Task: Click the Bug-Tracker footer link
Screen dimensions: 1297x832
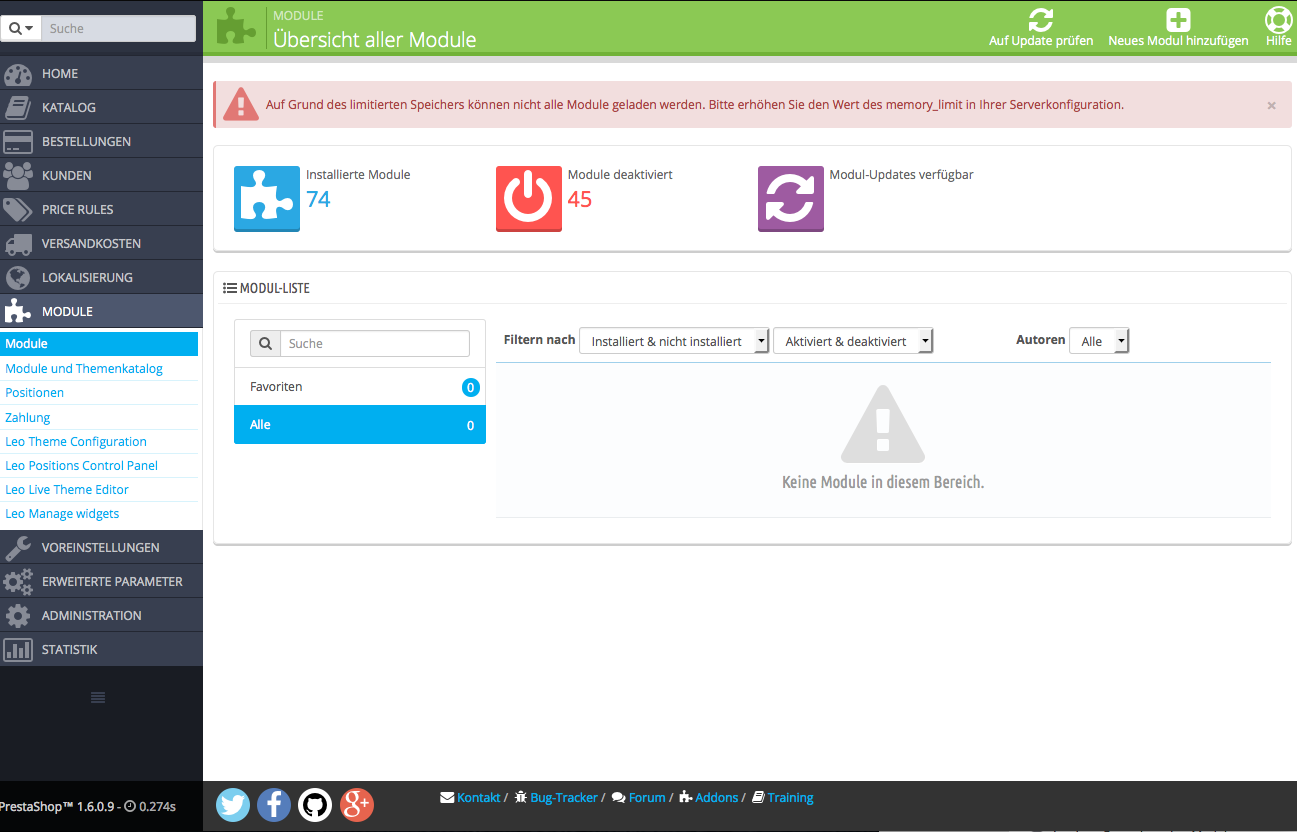Action: pos(564,798)
